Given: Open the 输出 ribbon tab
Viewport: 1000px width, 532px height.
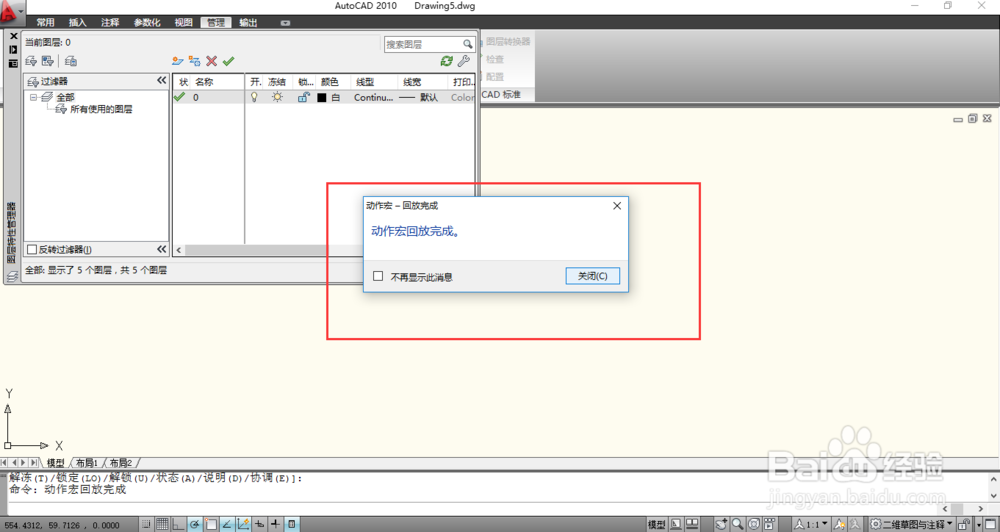Looking at the screenshot, I should [x=248, y=22].
